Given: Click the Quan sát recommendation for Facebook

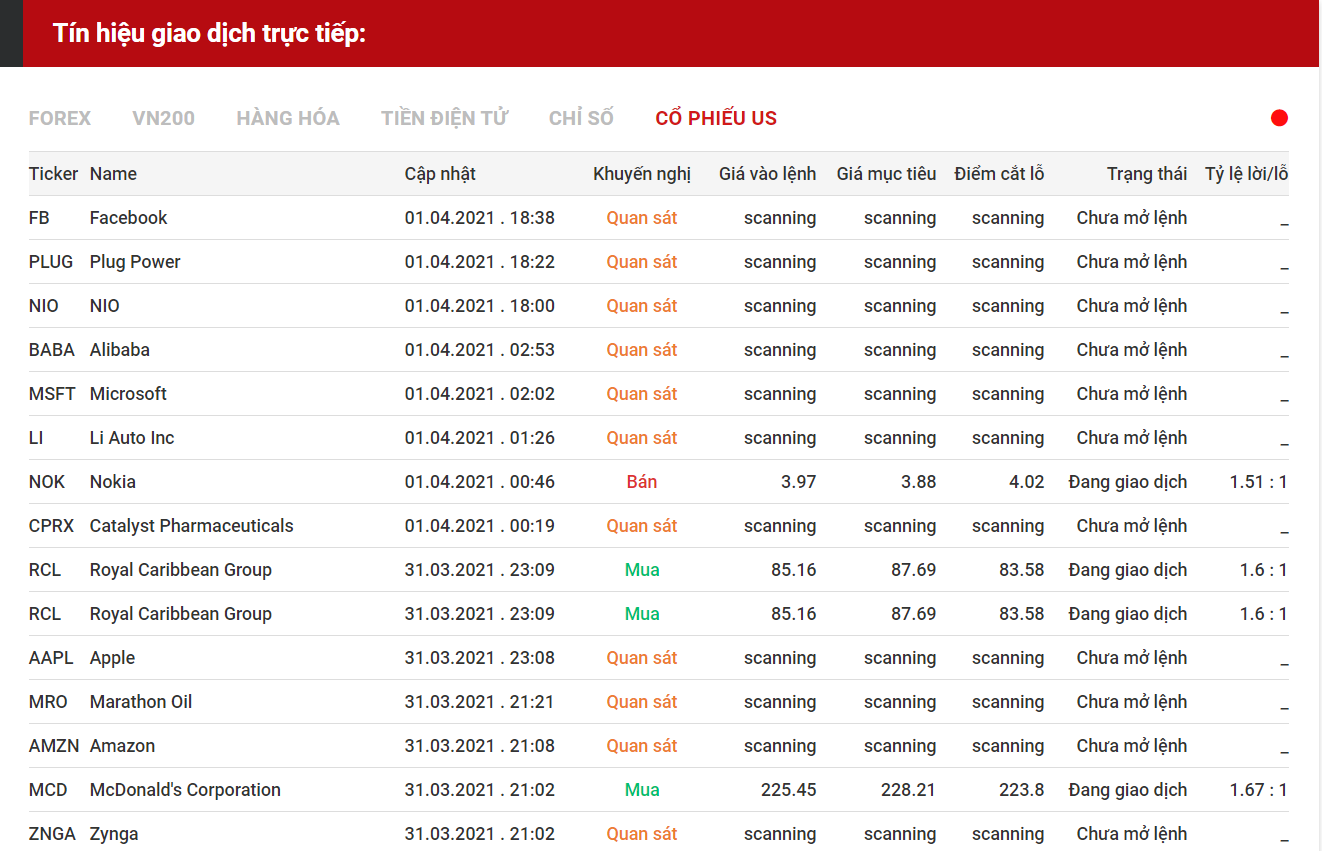Looking at the screenshot, I should pyautogui.click(x=642, y=218).
